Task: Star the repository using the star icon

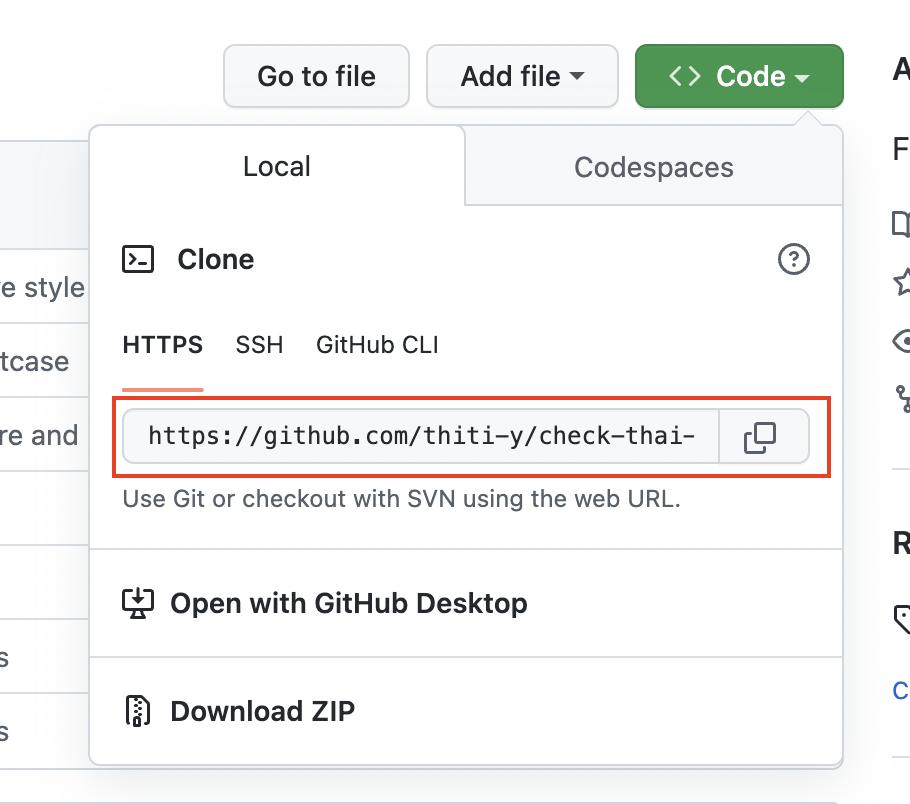Action: [903, 284]
